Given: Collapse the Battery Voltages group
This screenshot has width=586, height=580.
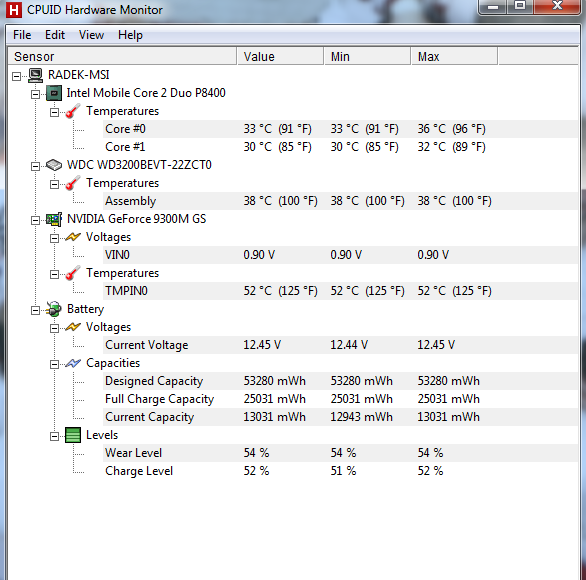Looking at the screenshot, I should [54, 328].
